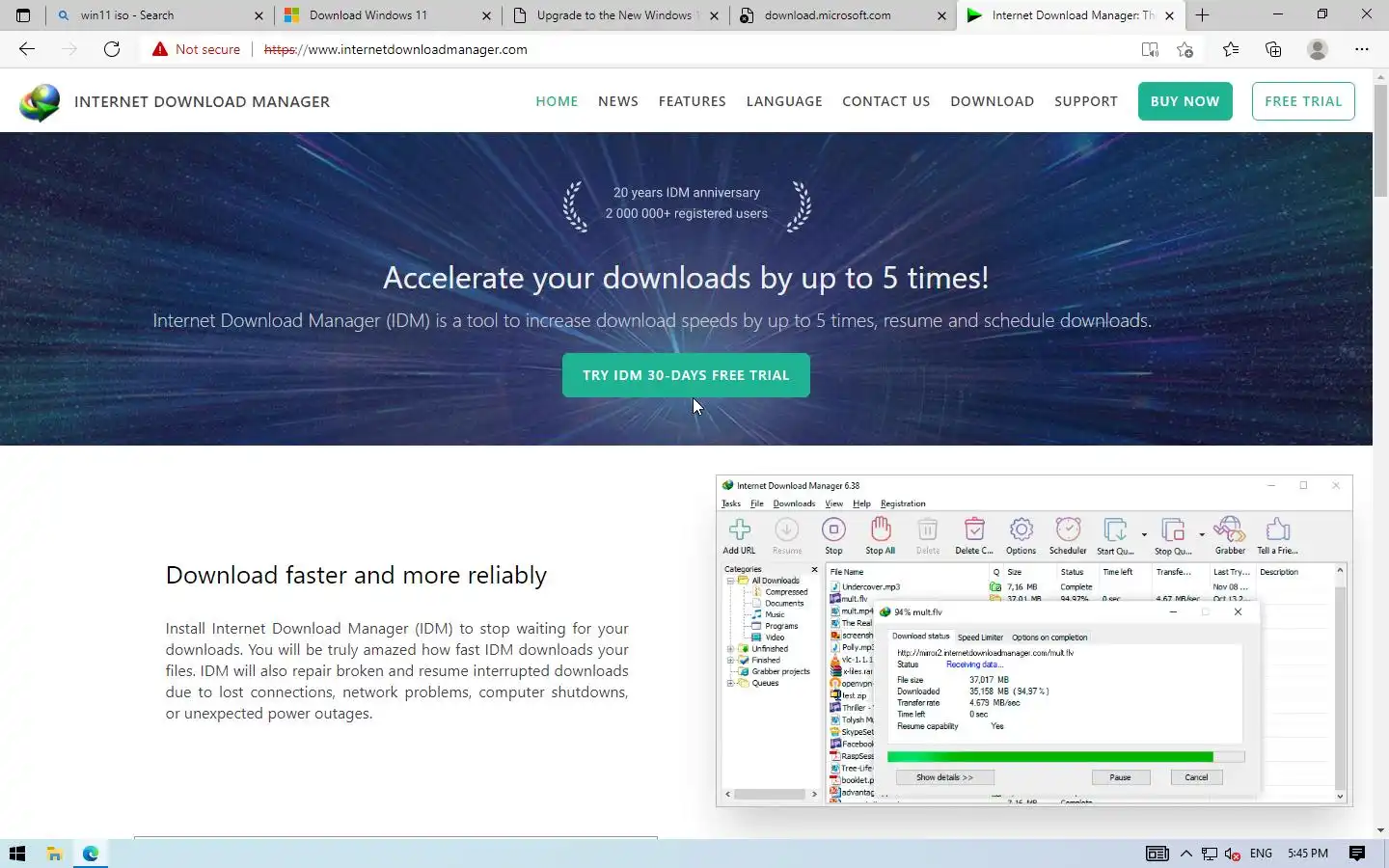Click the FREE TRIAL outlined button
This screenshot has height=868, width=1389.
1303,101
